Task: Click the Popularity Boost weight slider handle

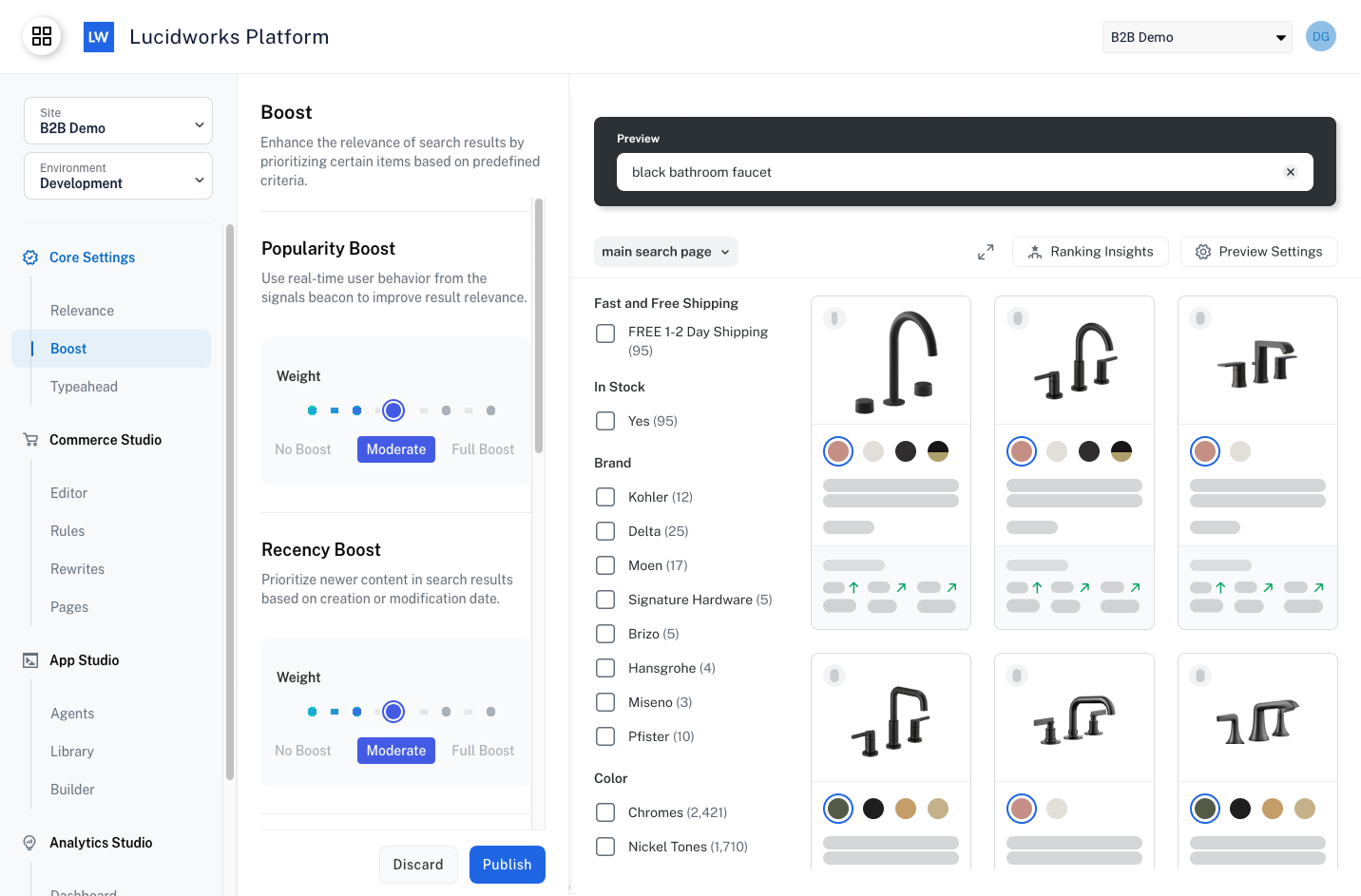Action: pyautogui.click(x=393, y=410)
